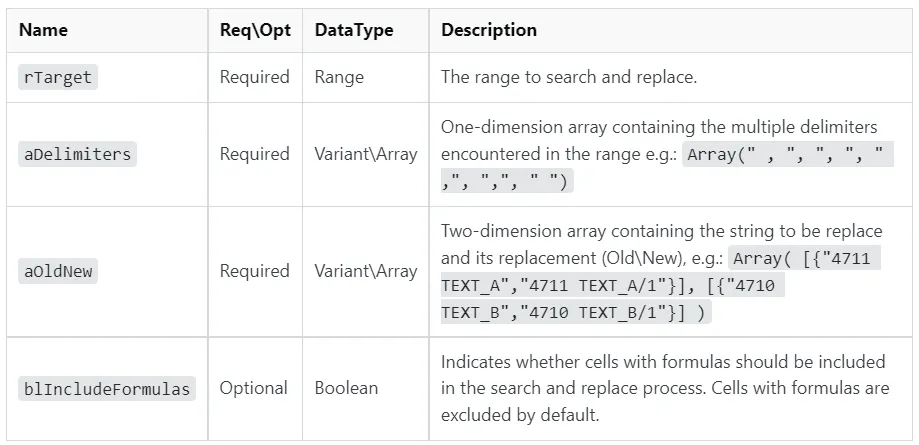Click Required in the aOldNew row
This screenshot has height=445, width=919.
click(x=255, y=271)
